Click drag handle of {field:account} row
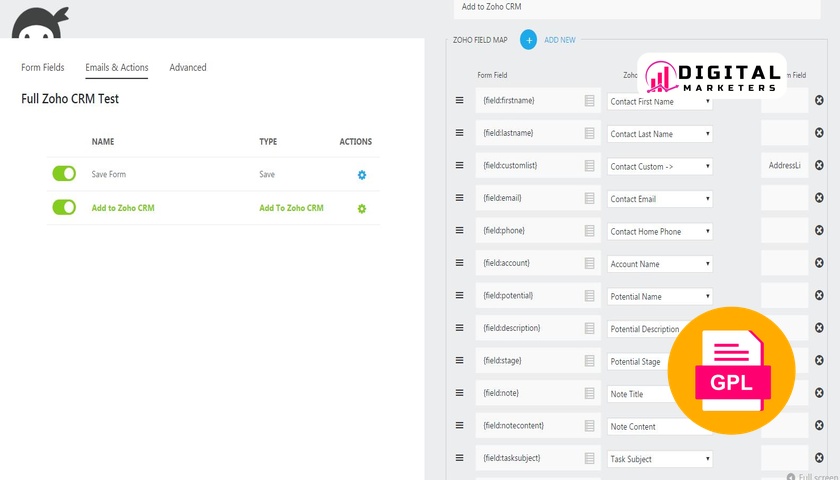840x480 pixels. [x=460, y=262]
